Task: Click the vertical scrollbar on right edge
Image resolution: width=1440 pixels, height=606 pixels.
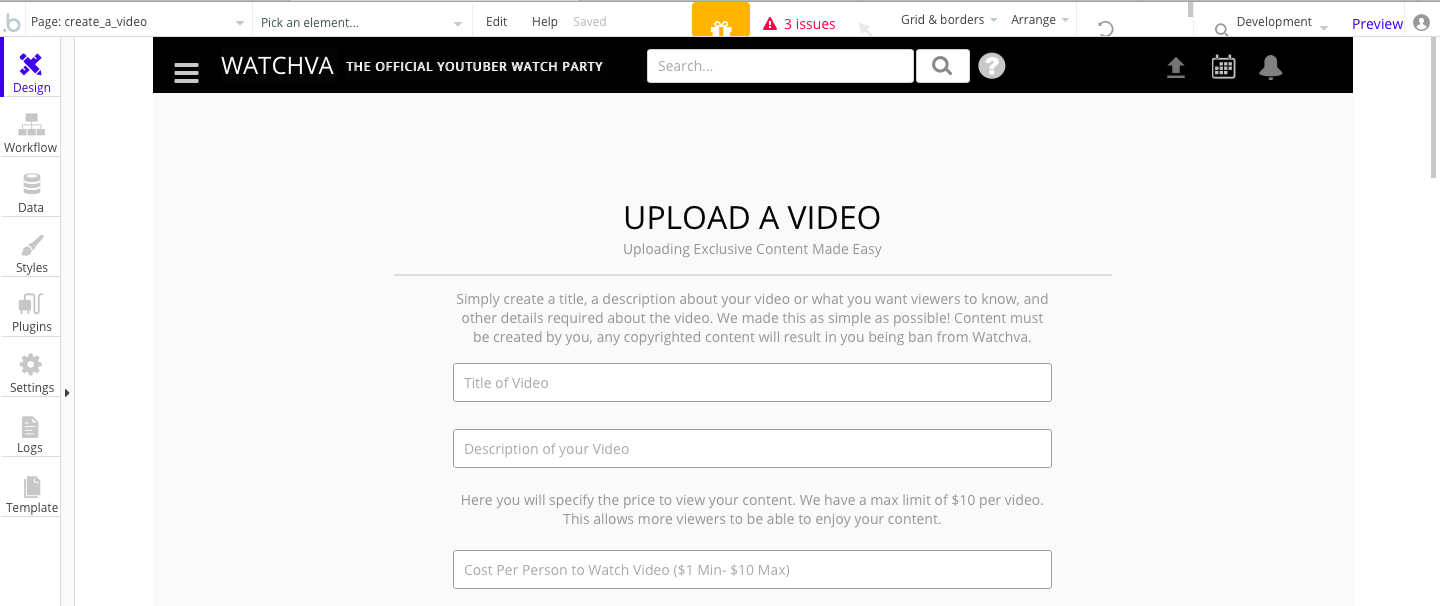Action: point(1434,110)
